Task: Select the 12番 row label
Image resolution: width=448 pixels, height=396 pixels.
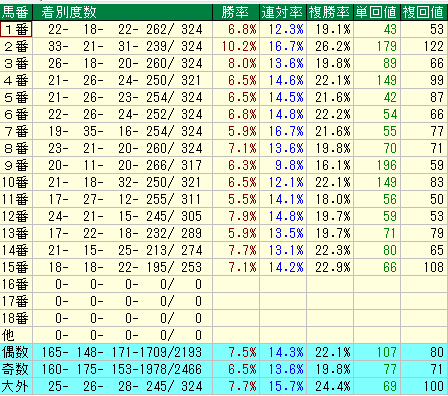Action: (x=16, y=216)
